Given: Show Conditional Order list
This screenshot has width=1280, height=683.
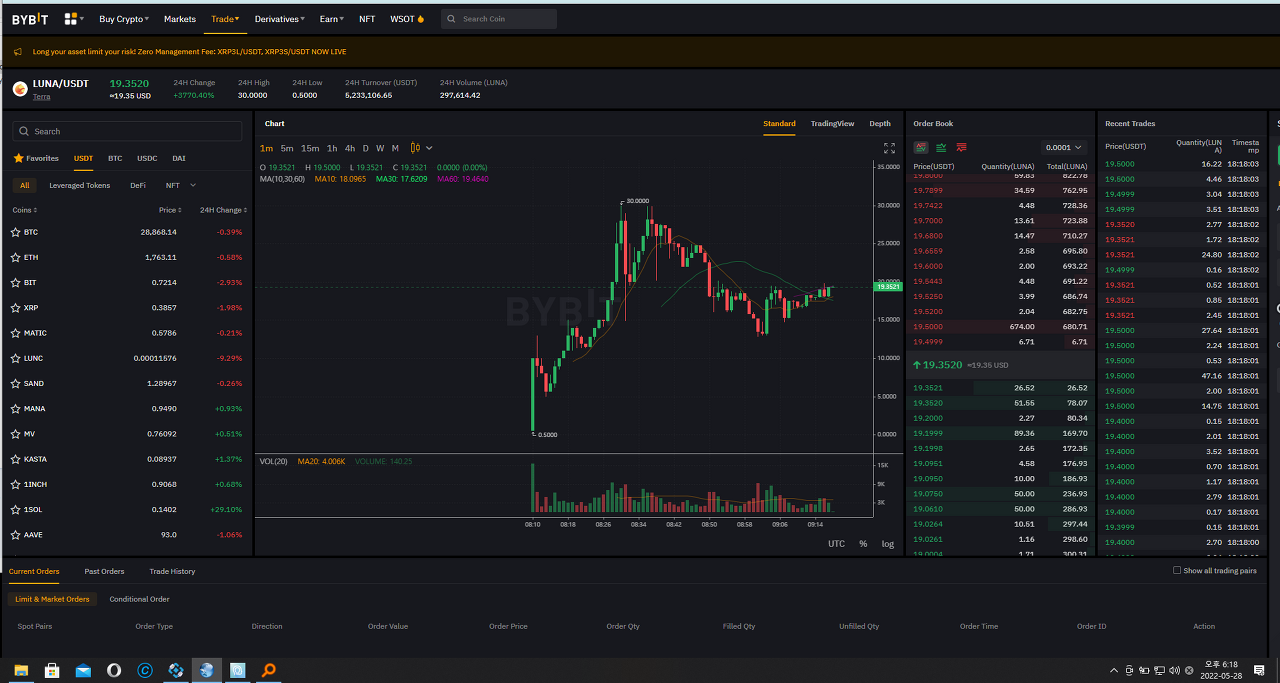Looking at the screenshot, I should (x=139, y=599).
